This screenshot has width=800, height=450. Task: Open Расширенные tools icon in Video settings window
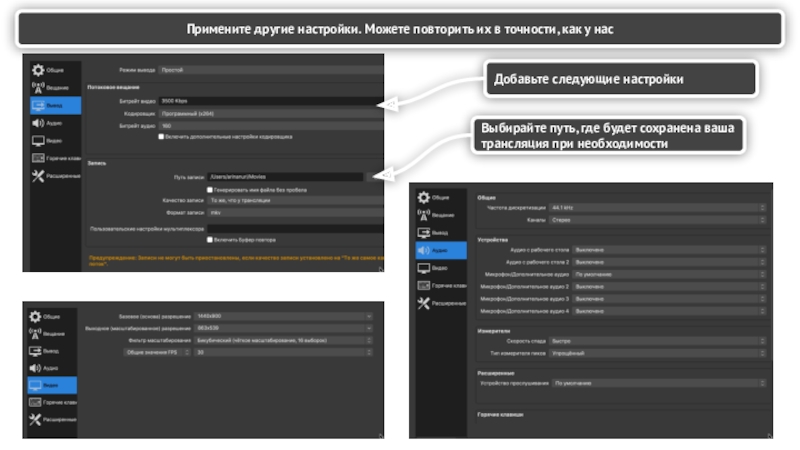[x=35, y=419]
